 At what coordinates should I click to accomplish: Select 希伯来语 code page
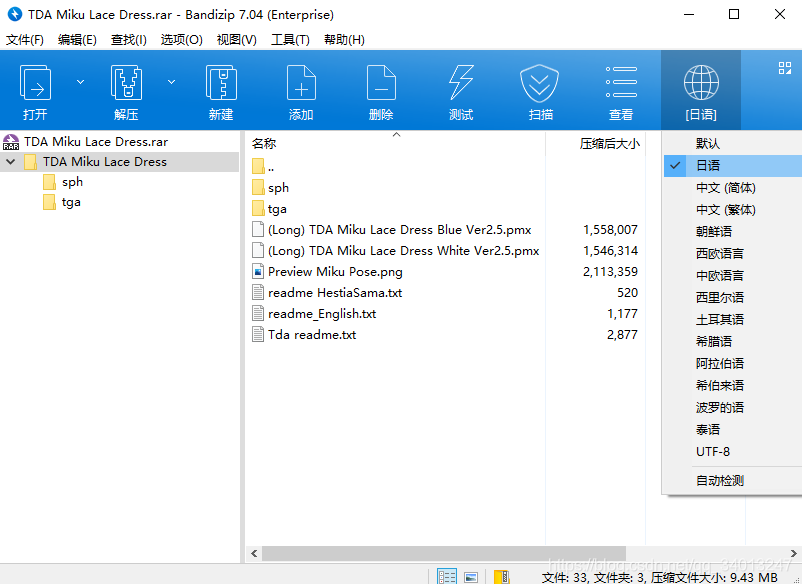click(732, 386)
